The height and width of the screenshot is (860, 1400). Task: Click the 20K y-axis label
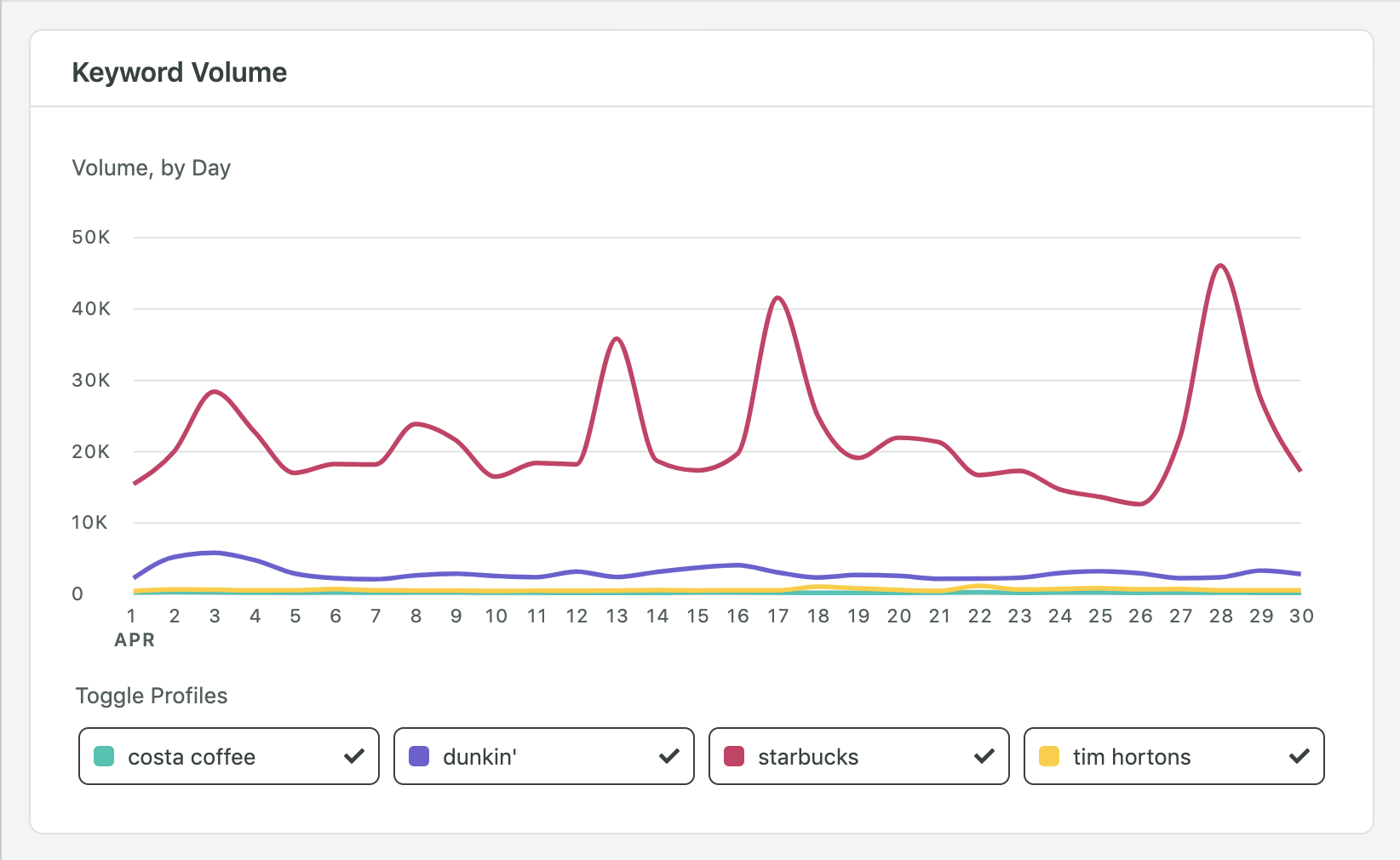(x=91, y=452)
